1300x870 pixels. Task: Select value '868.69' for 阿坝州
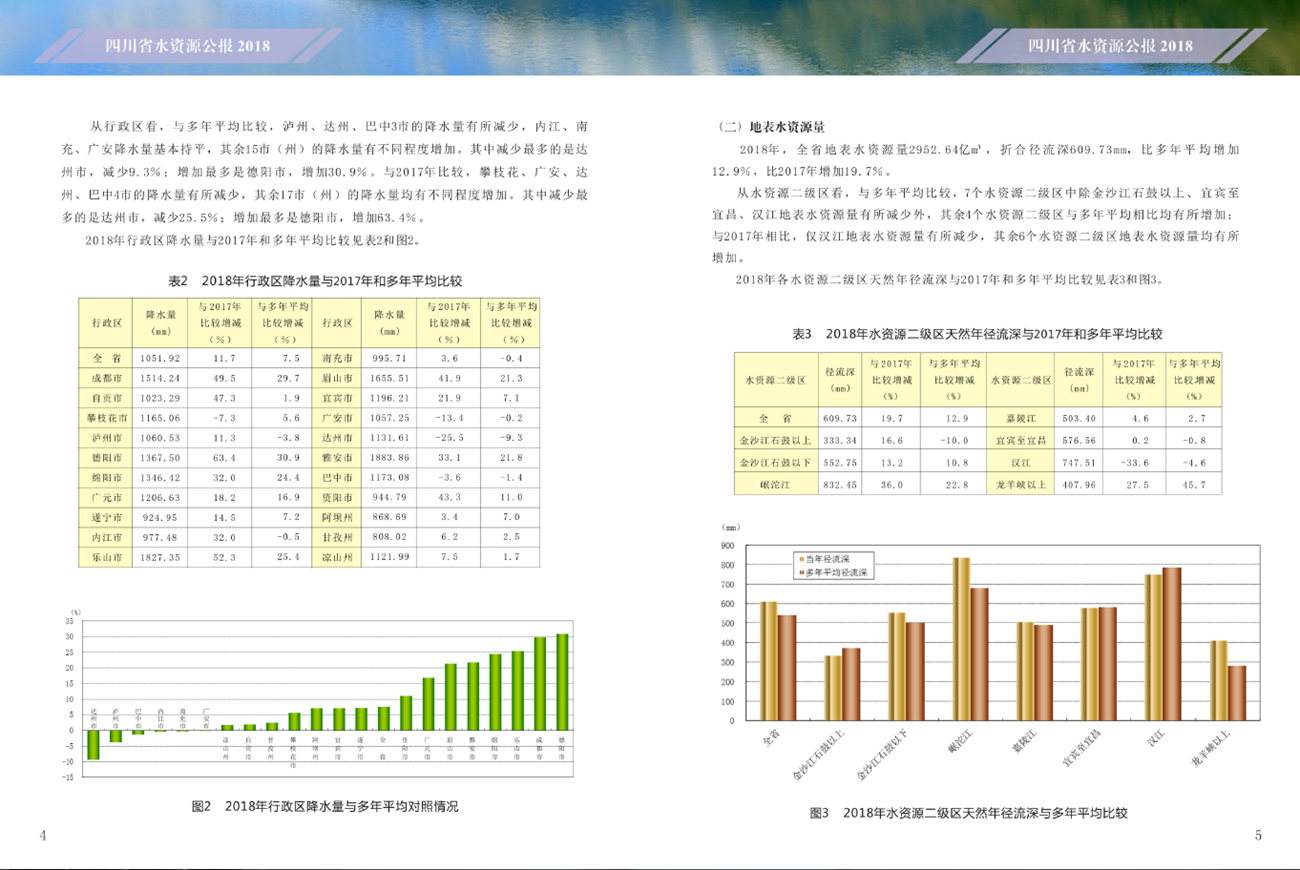click(390, 518)
